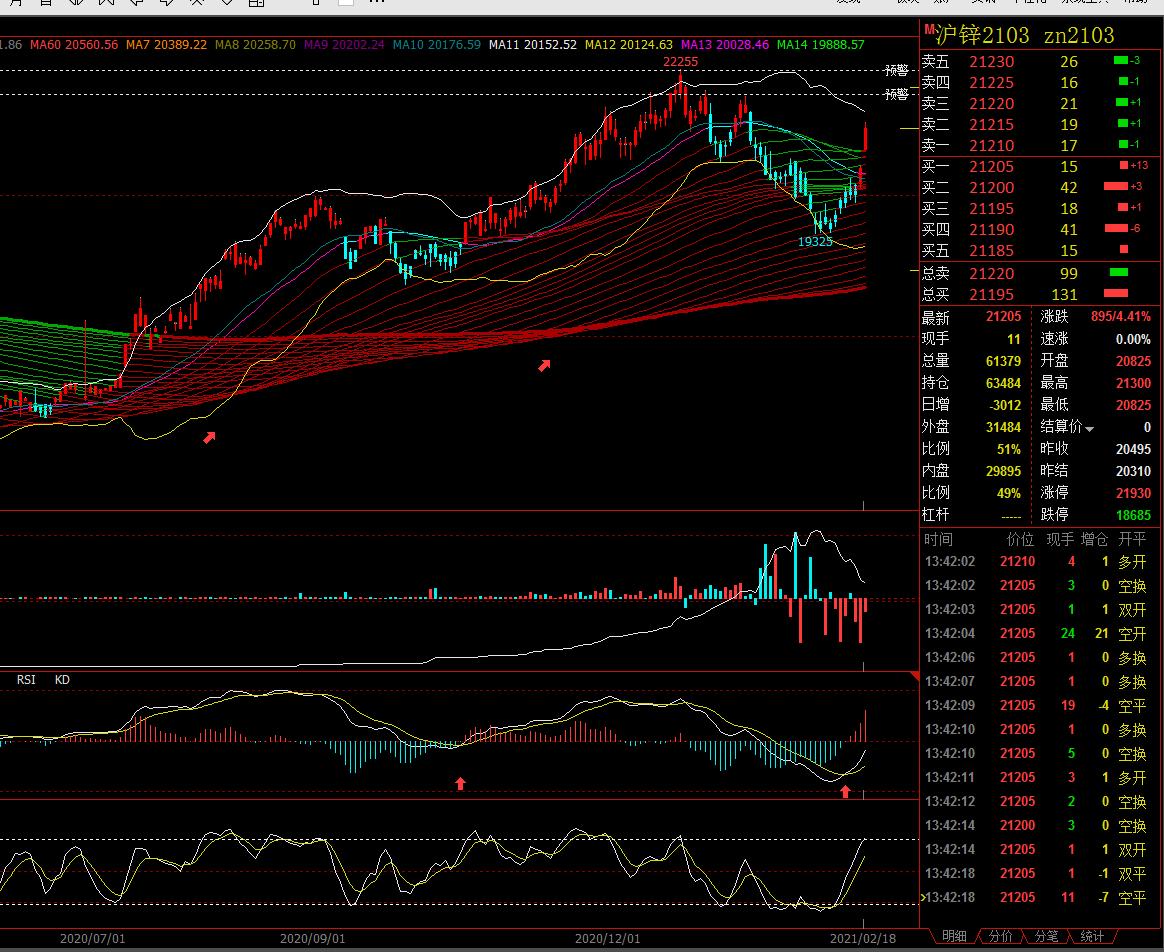Click the MA7 20389.22 legend label
The width and height of the screenshot is (1164, 952).
point(166,45)
